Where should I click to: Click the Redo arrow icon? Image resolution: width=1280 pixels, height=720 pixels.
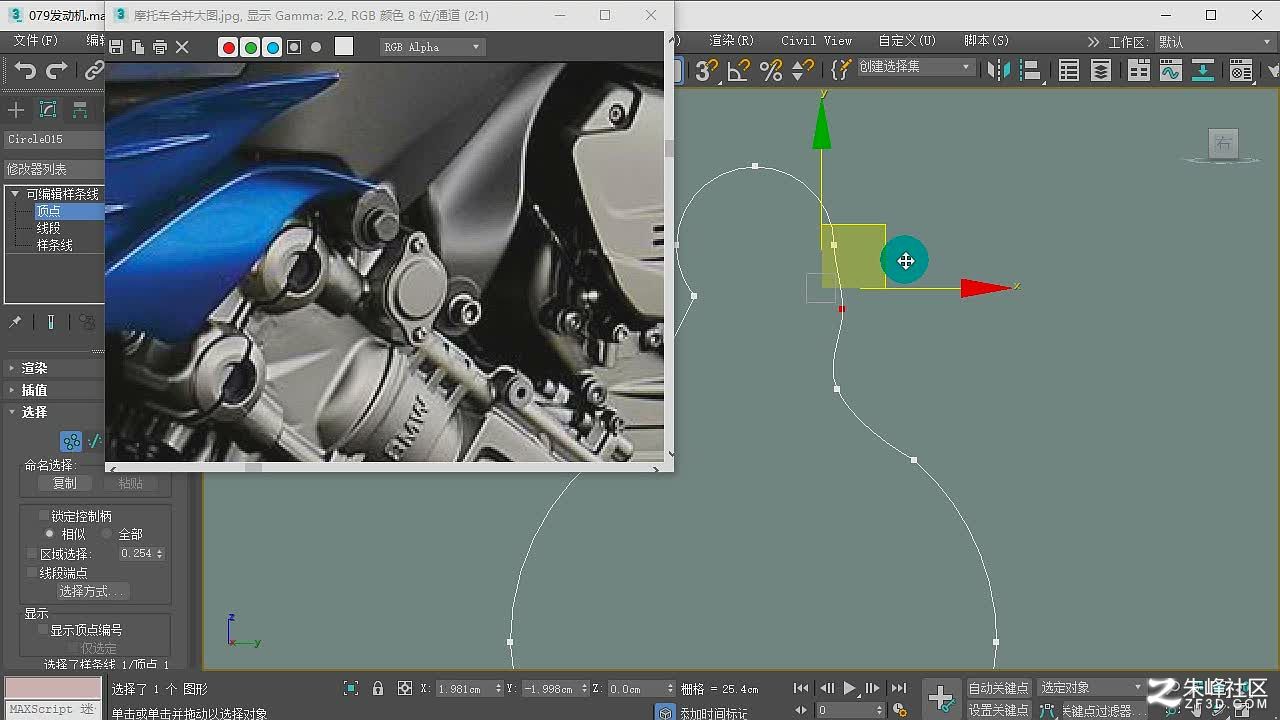coord(57,71)
